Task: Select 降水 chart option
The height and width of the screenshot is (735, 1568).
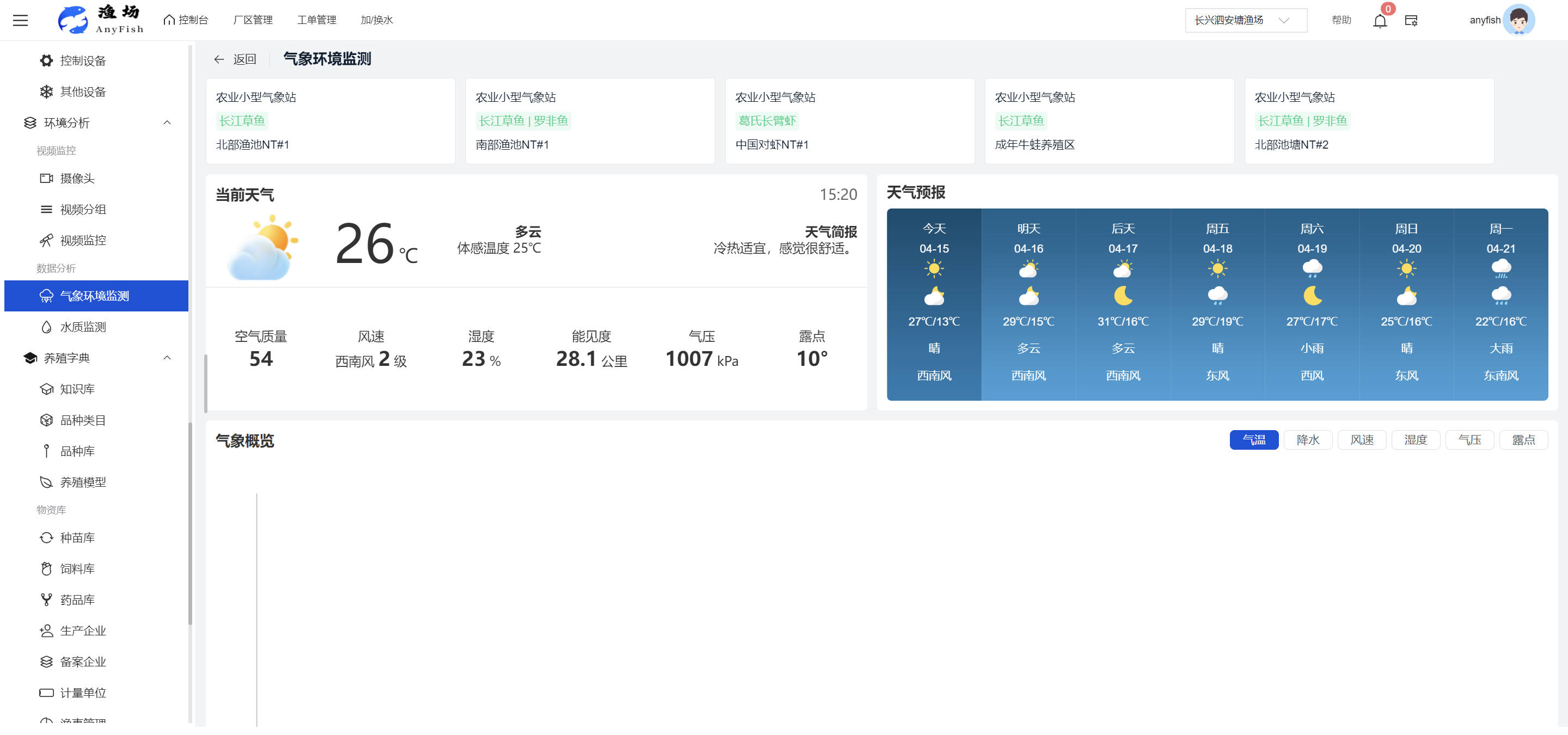Action: click(1307, 440)
